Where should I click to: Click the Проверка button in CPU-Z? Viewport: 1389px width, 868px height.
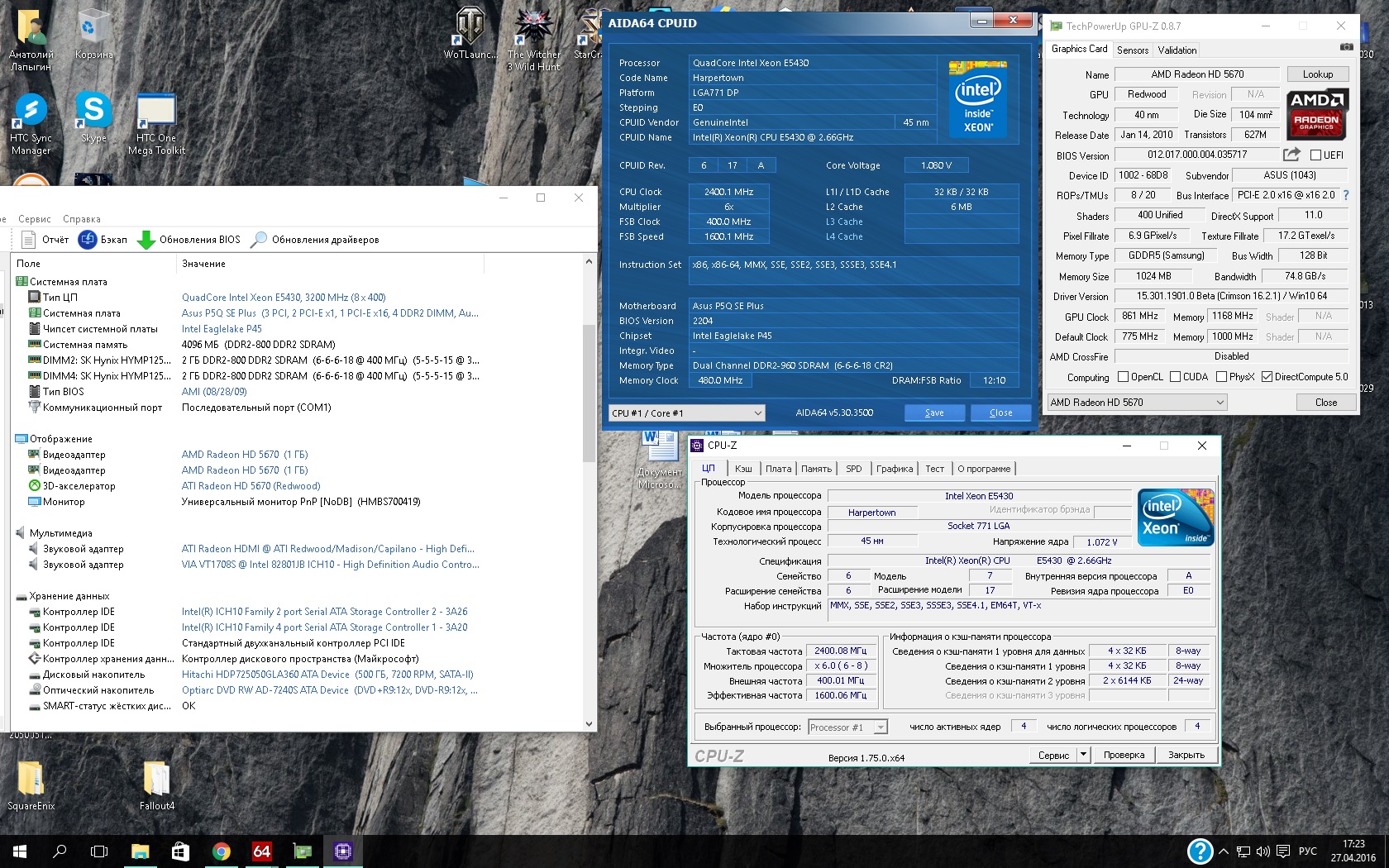tap(1124, 755)
